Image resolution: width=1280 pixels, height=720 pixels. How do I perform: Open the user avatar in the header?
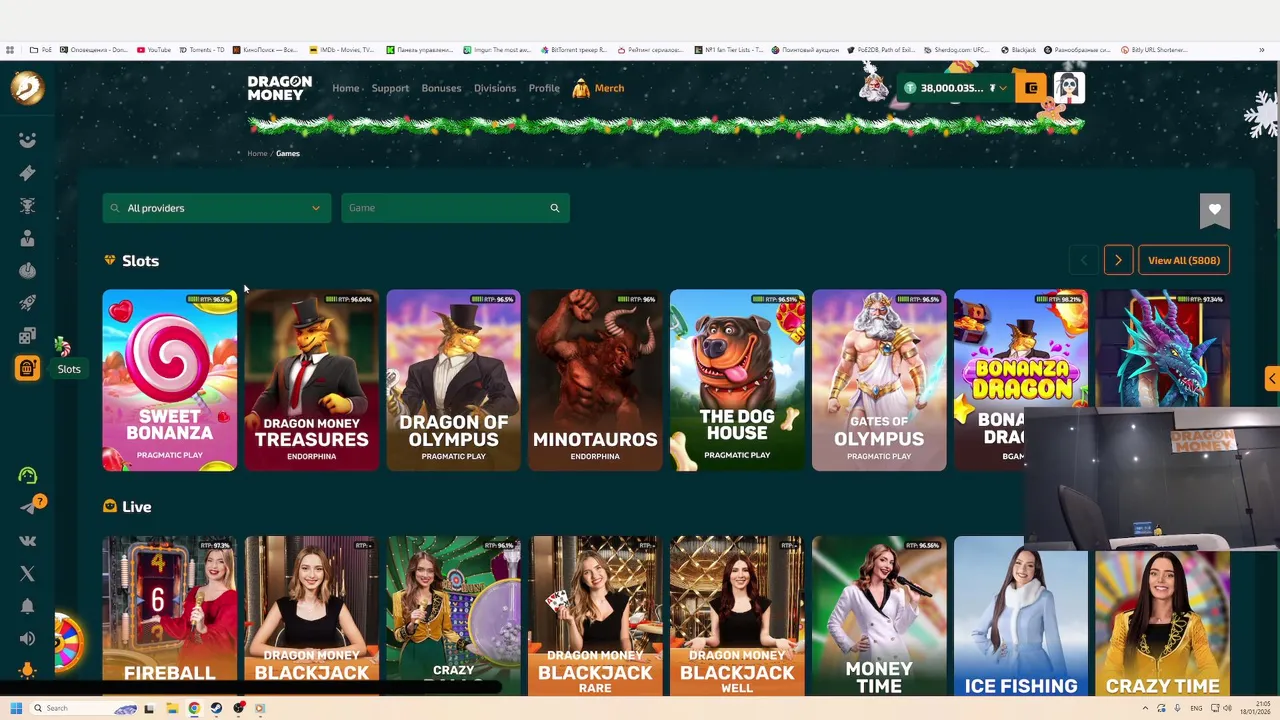[x=1068, y=88]
